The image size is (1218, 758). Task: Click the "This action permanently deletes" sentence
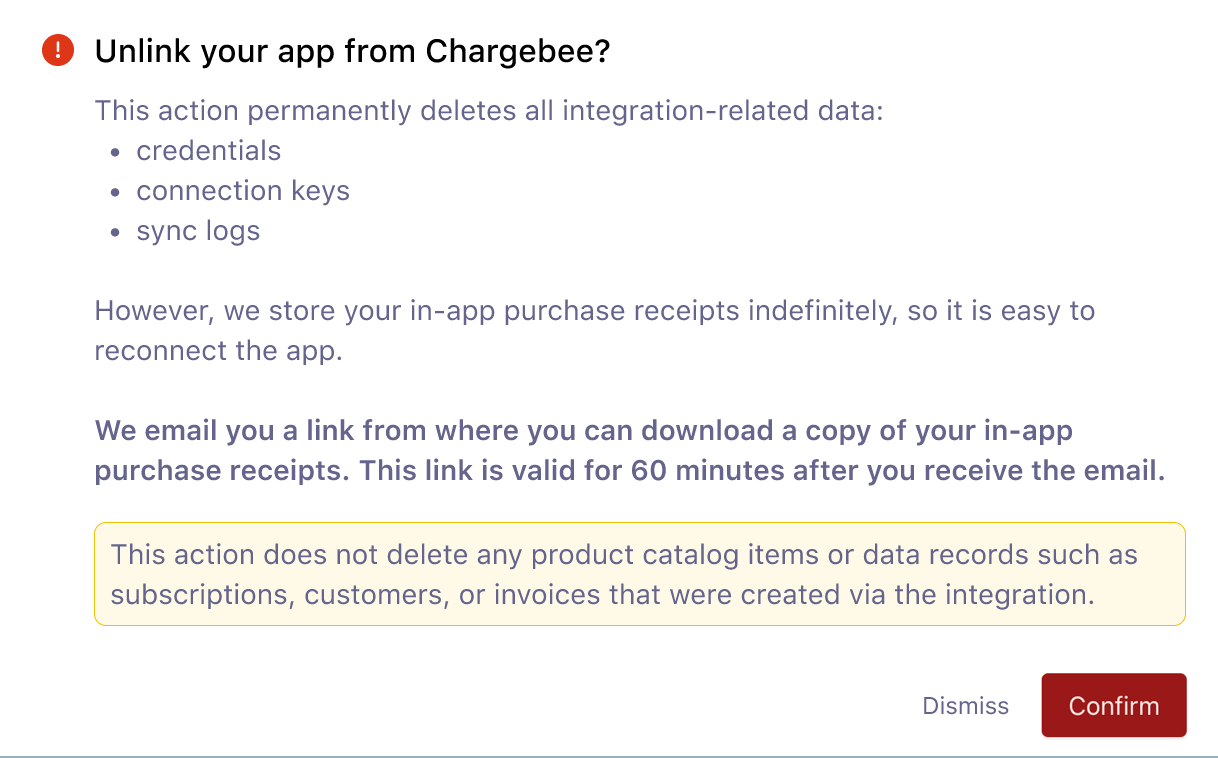click(300, 110)
